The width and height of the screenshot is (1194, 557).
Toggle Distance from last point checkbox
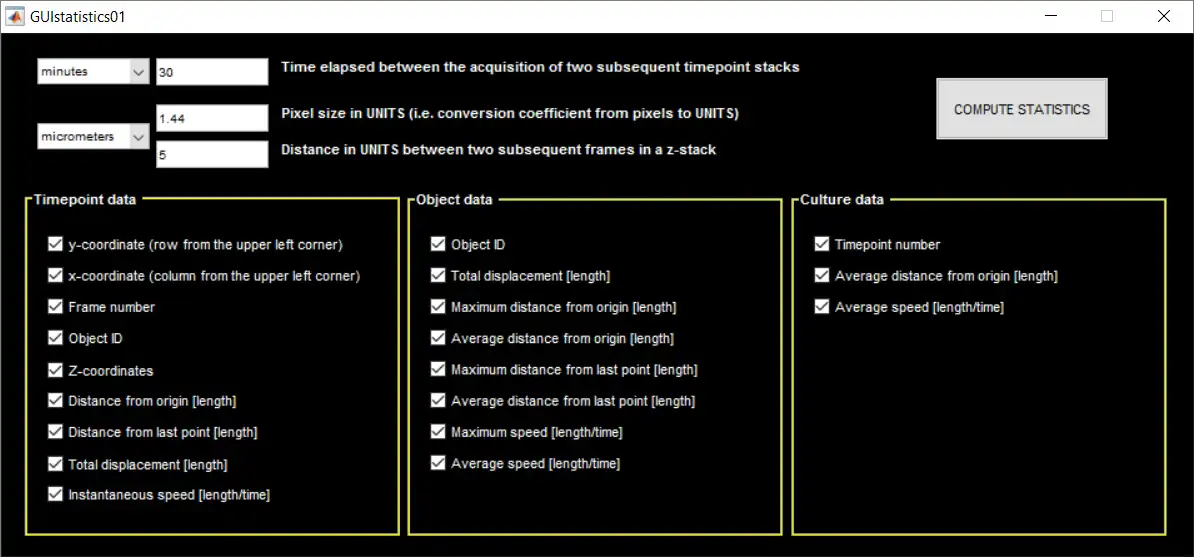tap(55, 432)
